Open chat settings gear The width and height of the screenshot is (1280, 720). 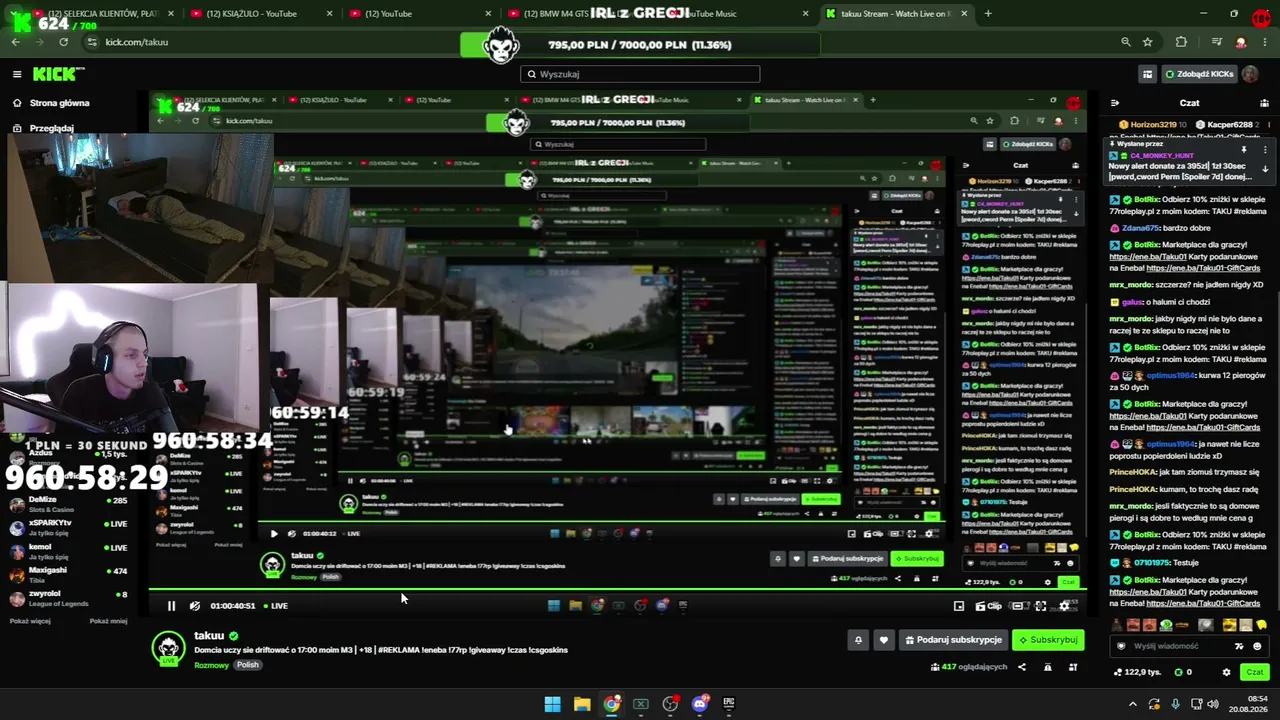point(1227,672)
